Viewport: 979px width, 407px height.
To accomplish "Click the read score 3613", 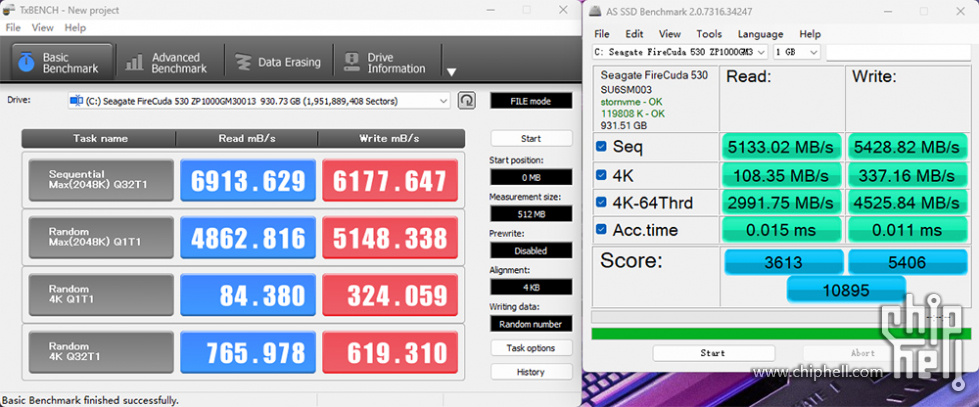I will (784, 262).
